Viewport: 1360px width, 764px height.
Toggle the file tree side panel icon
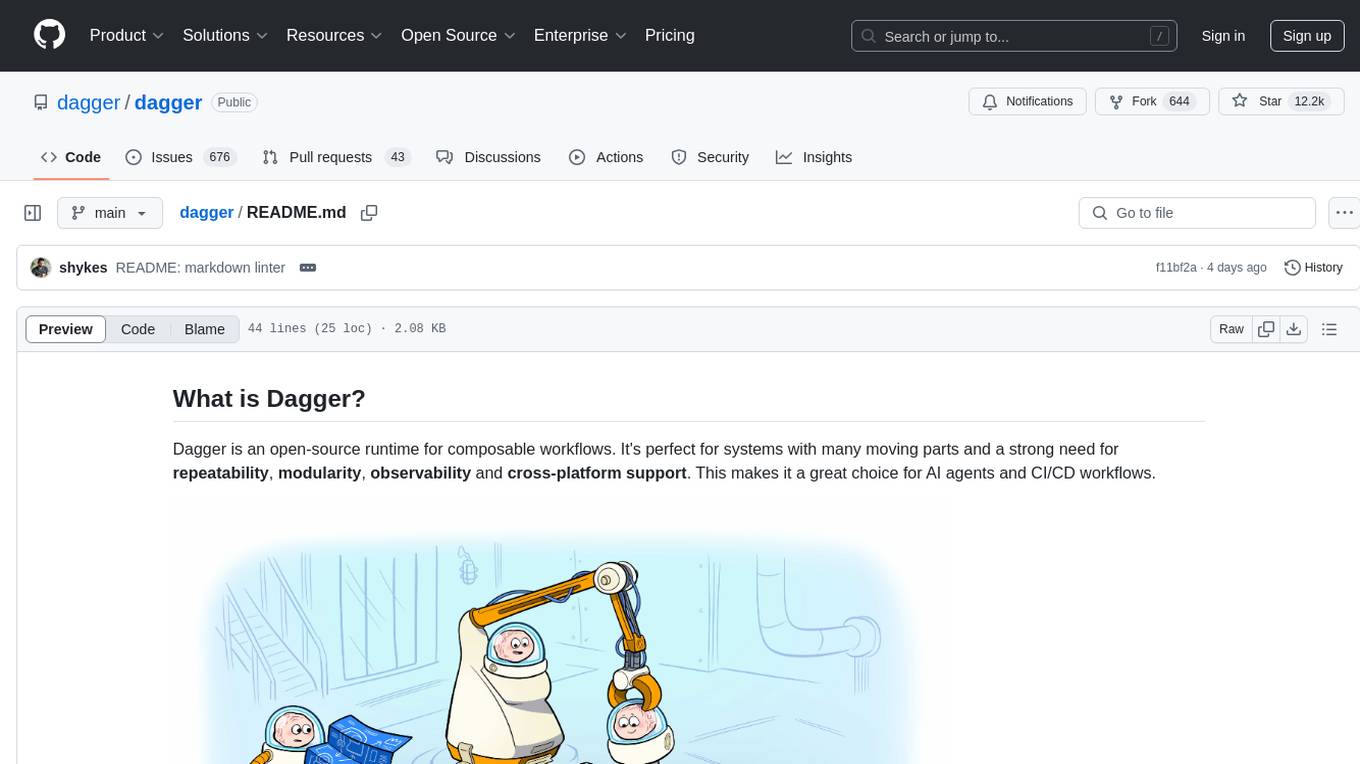tap(33, 213)
